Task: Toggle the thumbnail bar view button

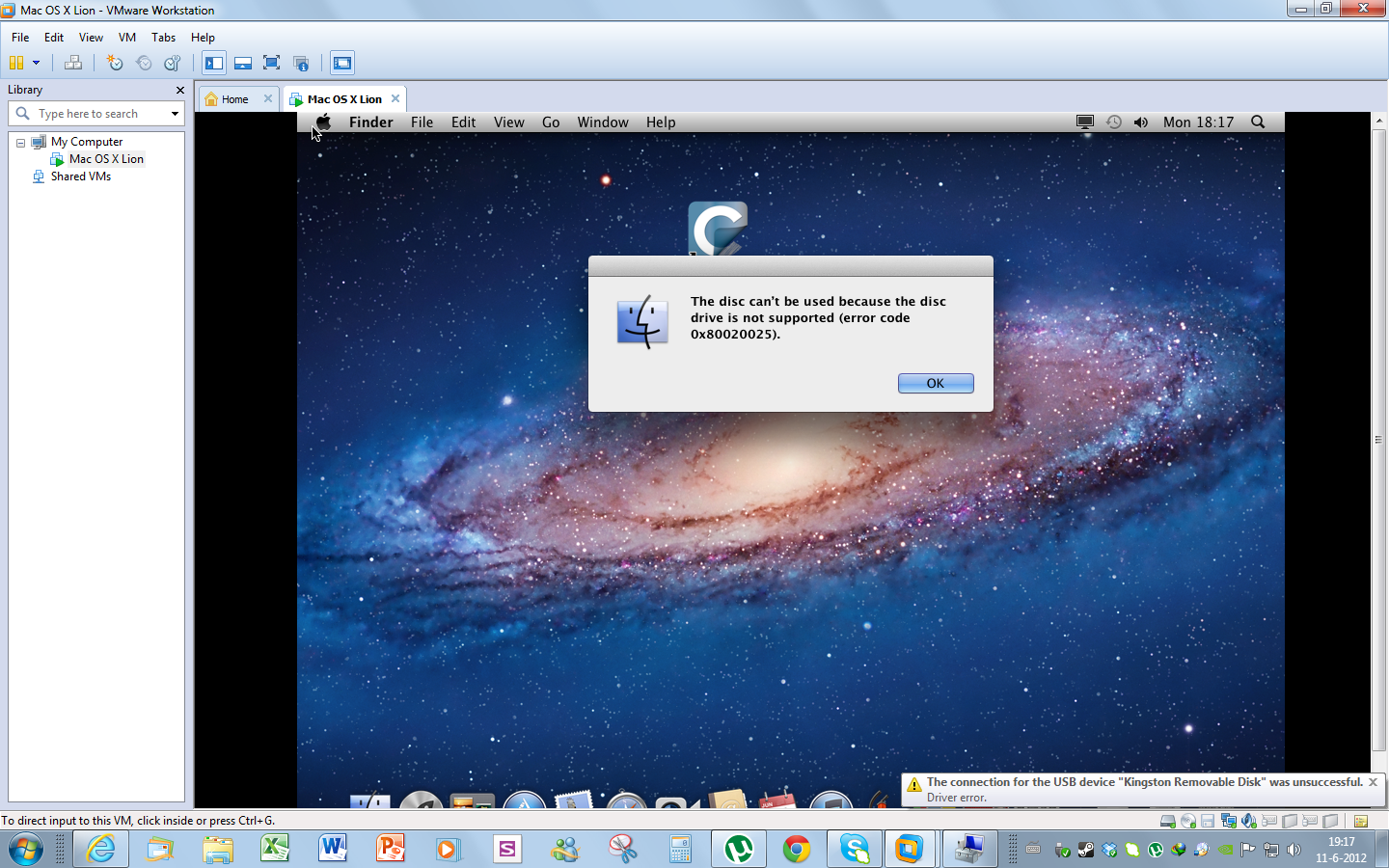Action: click(243, 63)
